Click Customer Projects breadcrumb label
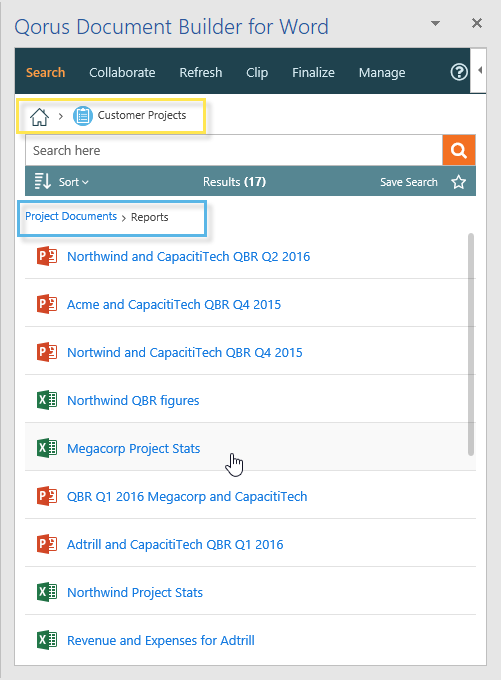The image size is (501, 680). click(142, 115)
